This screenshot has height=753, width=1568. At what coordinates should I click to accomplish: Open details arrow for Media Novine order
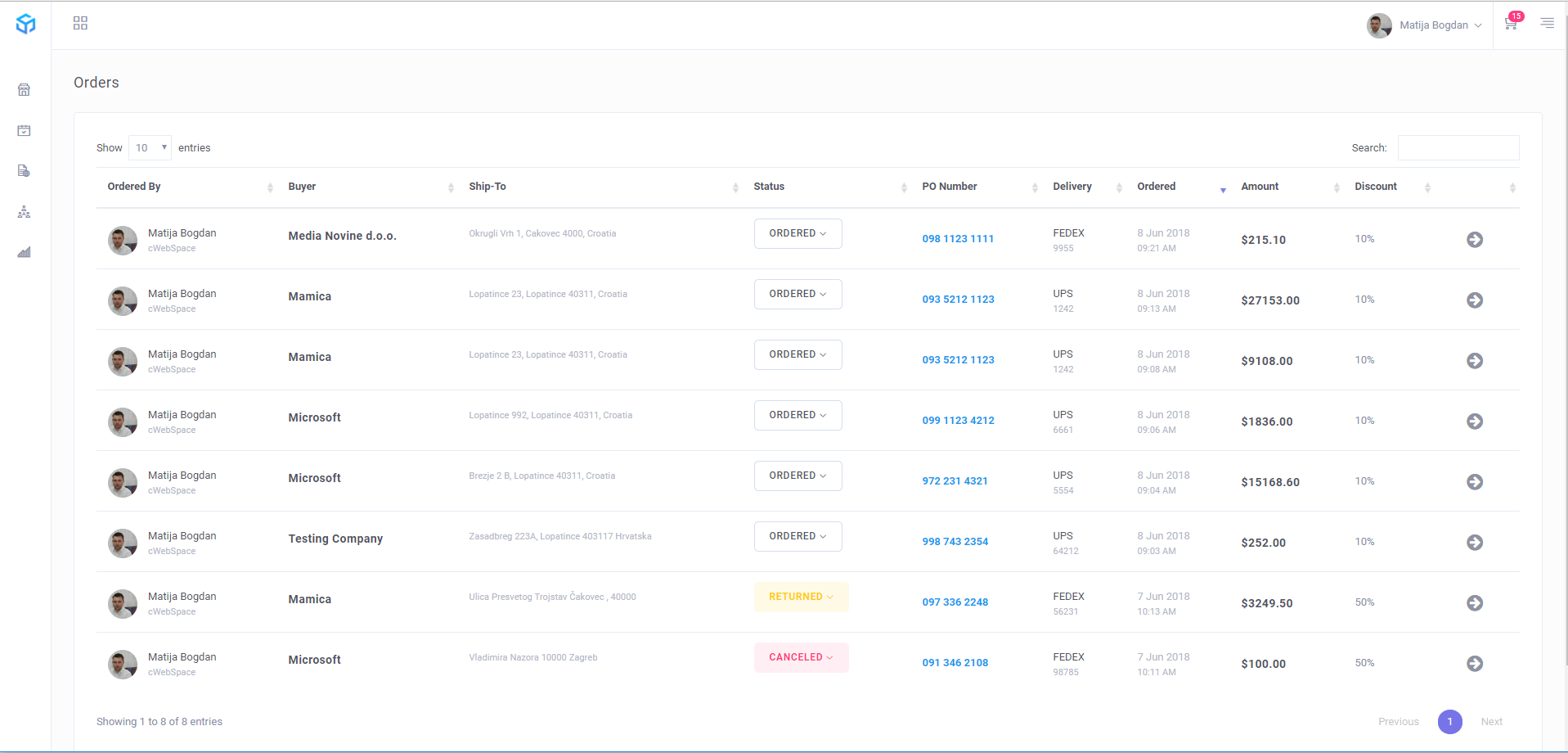pos(1474,240)
